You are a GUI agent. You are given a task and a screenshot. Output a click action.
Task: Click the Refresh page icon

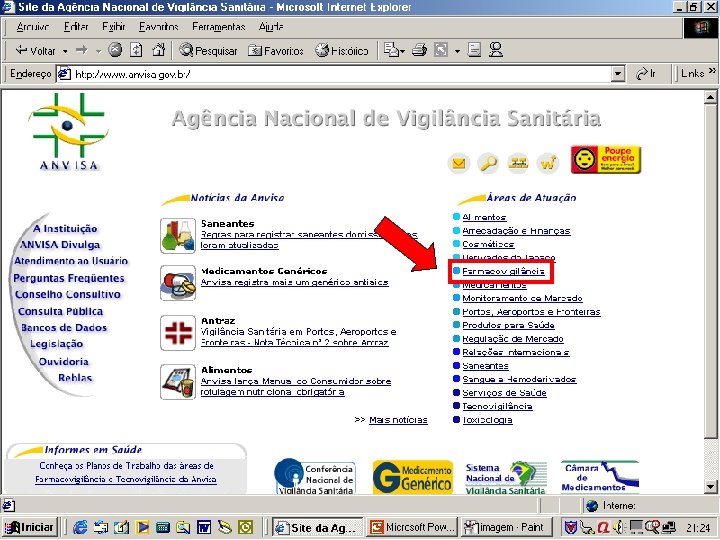(136, 50)
